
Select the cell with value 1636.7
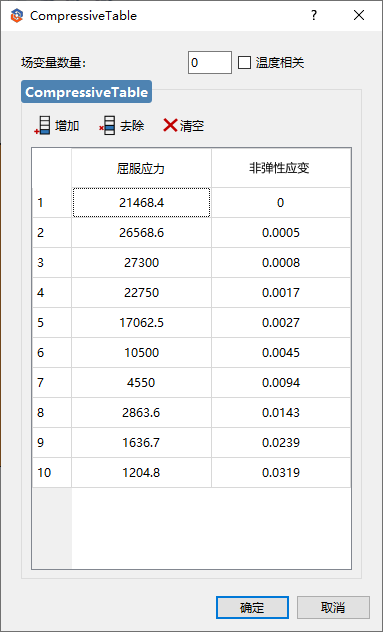pos(142,443)
